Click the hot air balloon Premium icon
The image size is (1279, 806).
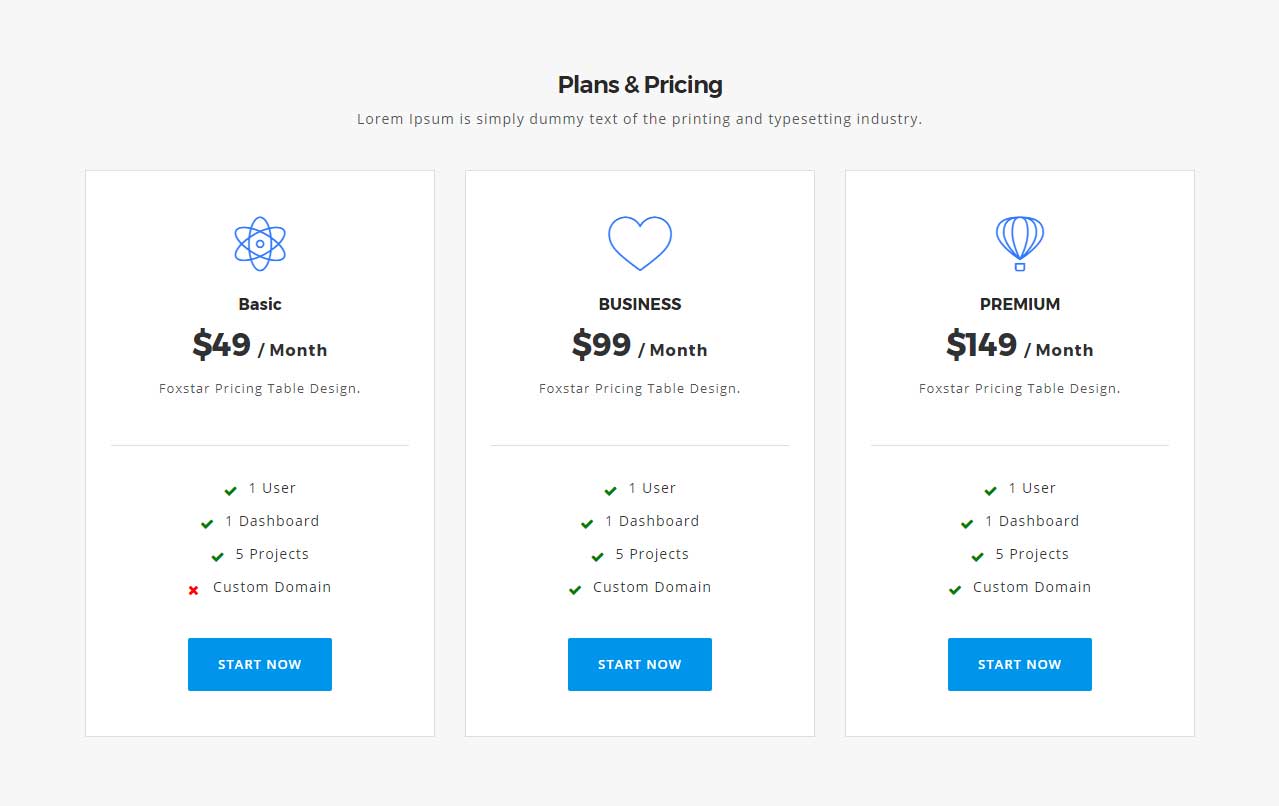coord(1020,244)
